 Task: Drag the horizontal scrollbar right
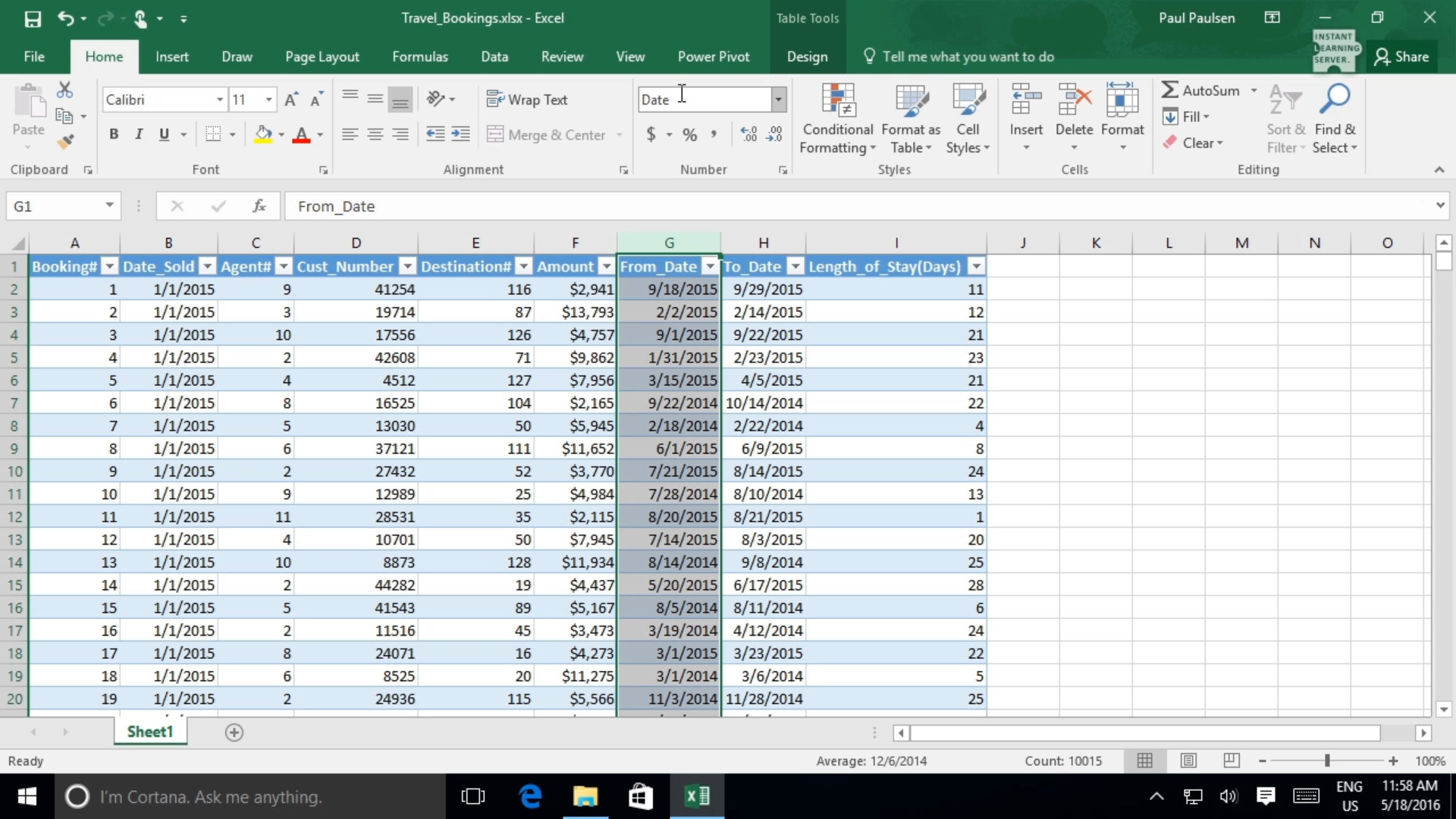click(x=1424, y=731)
